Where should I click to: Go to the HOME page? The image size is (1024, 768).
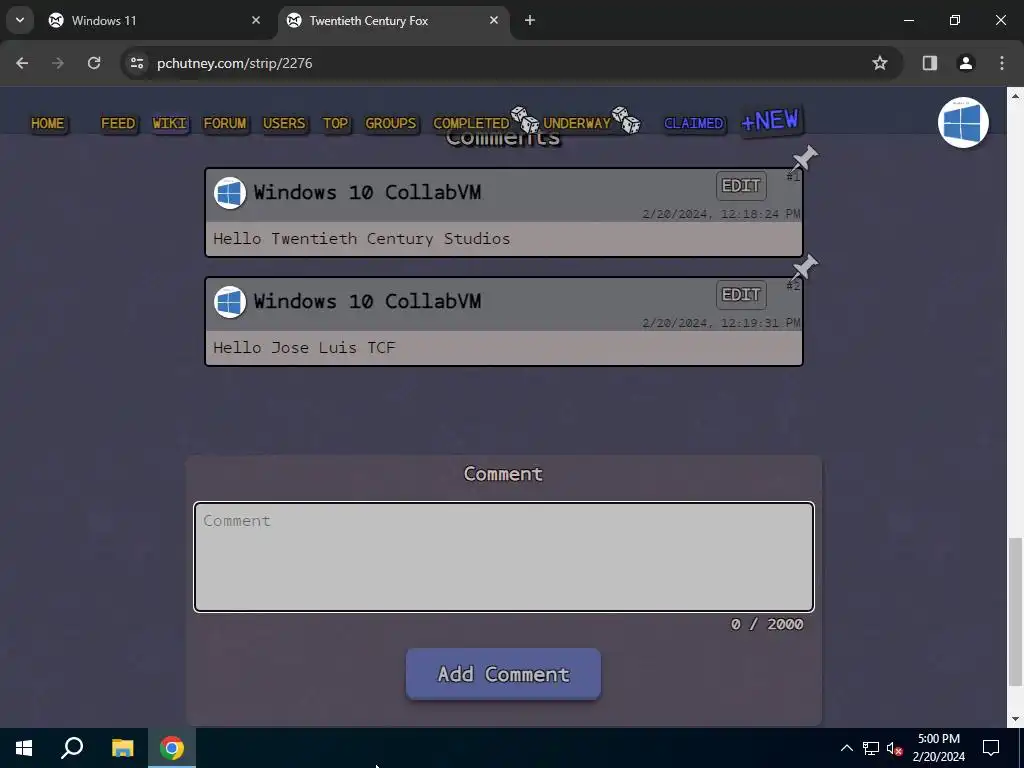[x=48, y=123]
